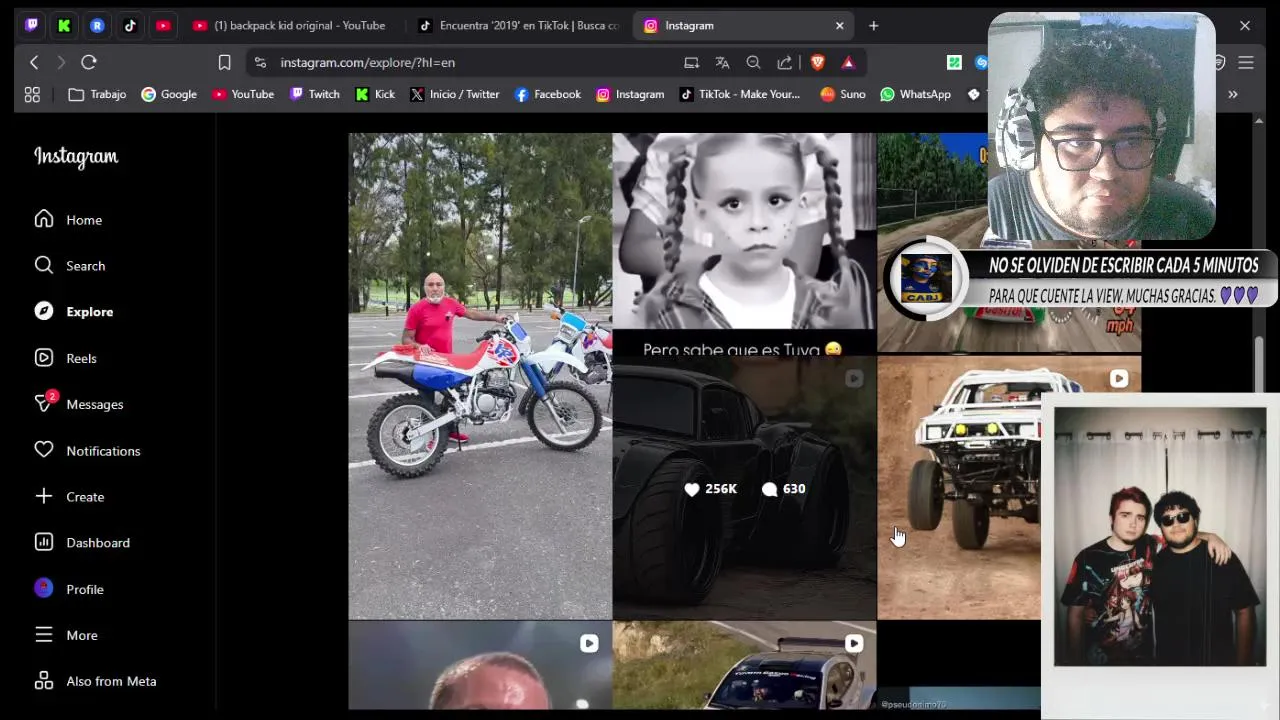Open Search in Instagram sidebar
The height and width of the screenshot is (720, 1280).
point(69,265)
